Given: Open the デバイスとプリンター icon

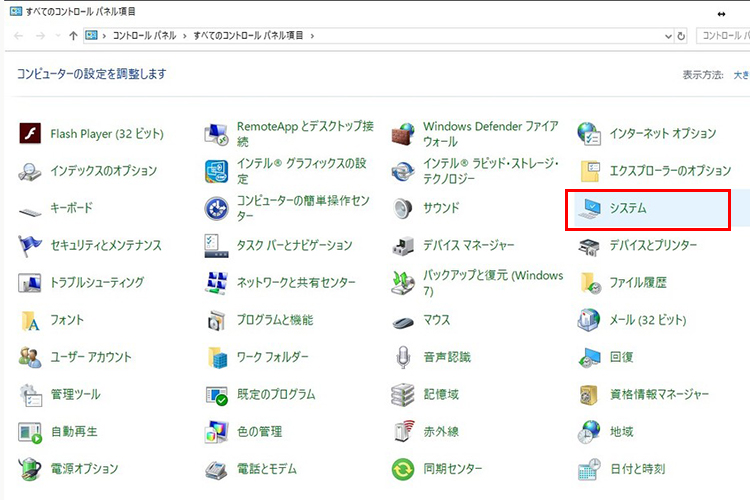Looking at the screenshot, I should click(x=589, y=246).
